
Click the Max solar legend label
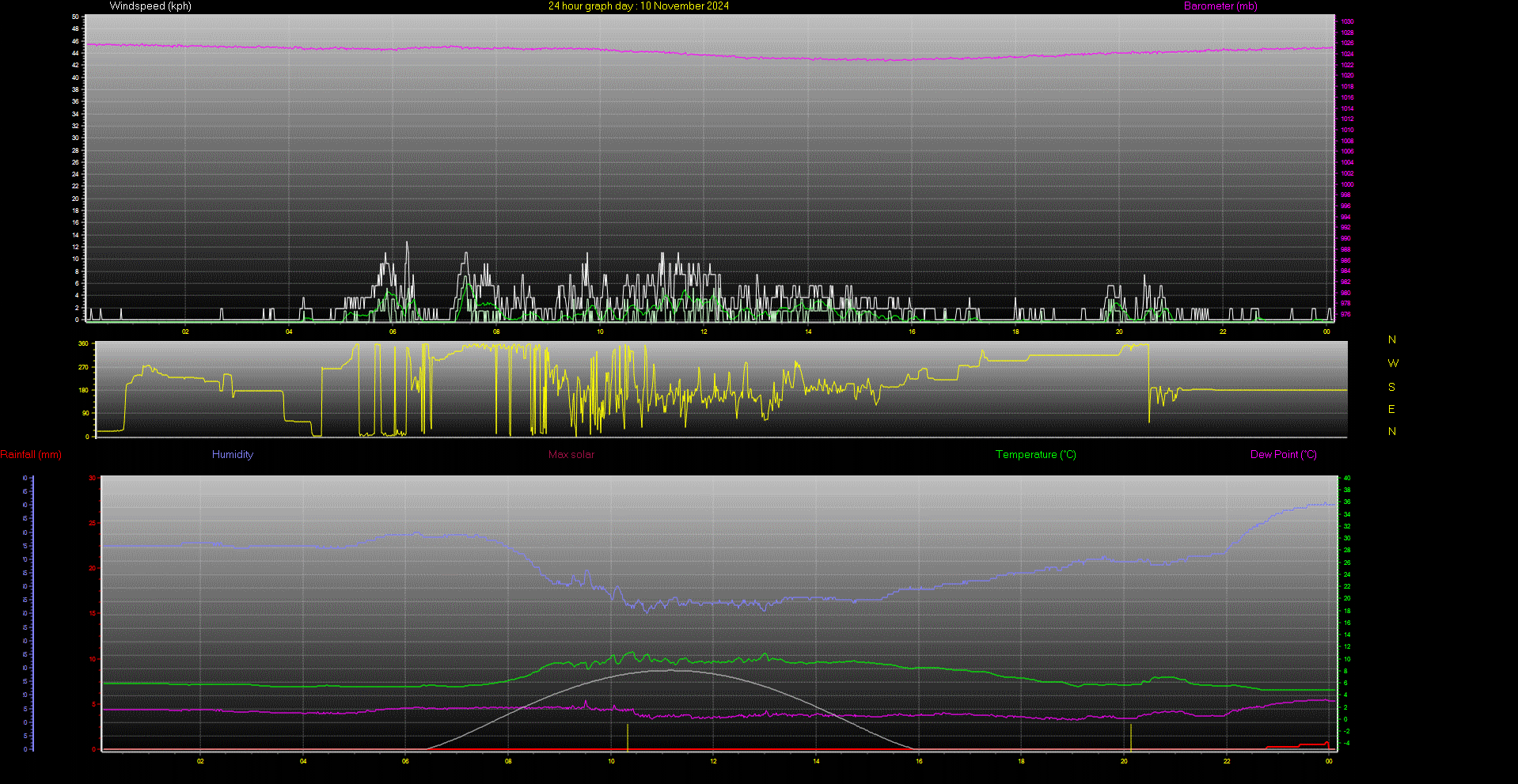(x=571, y=455)
